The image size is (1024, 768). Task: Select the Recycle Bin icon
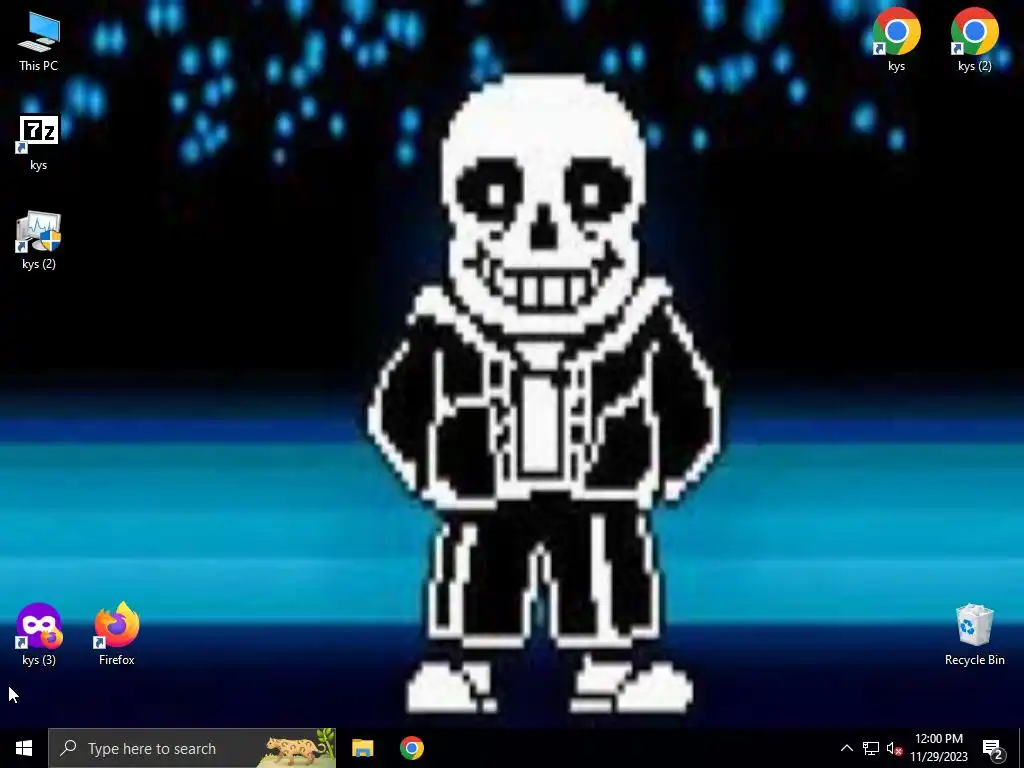[974, 634]
